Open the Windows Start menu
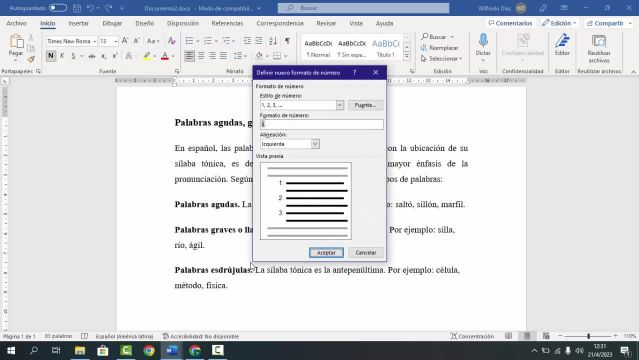Screen dimensions: 639x360 pyautogui.click(x=11, y=351)
